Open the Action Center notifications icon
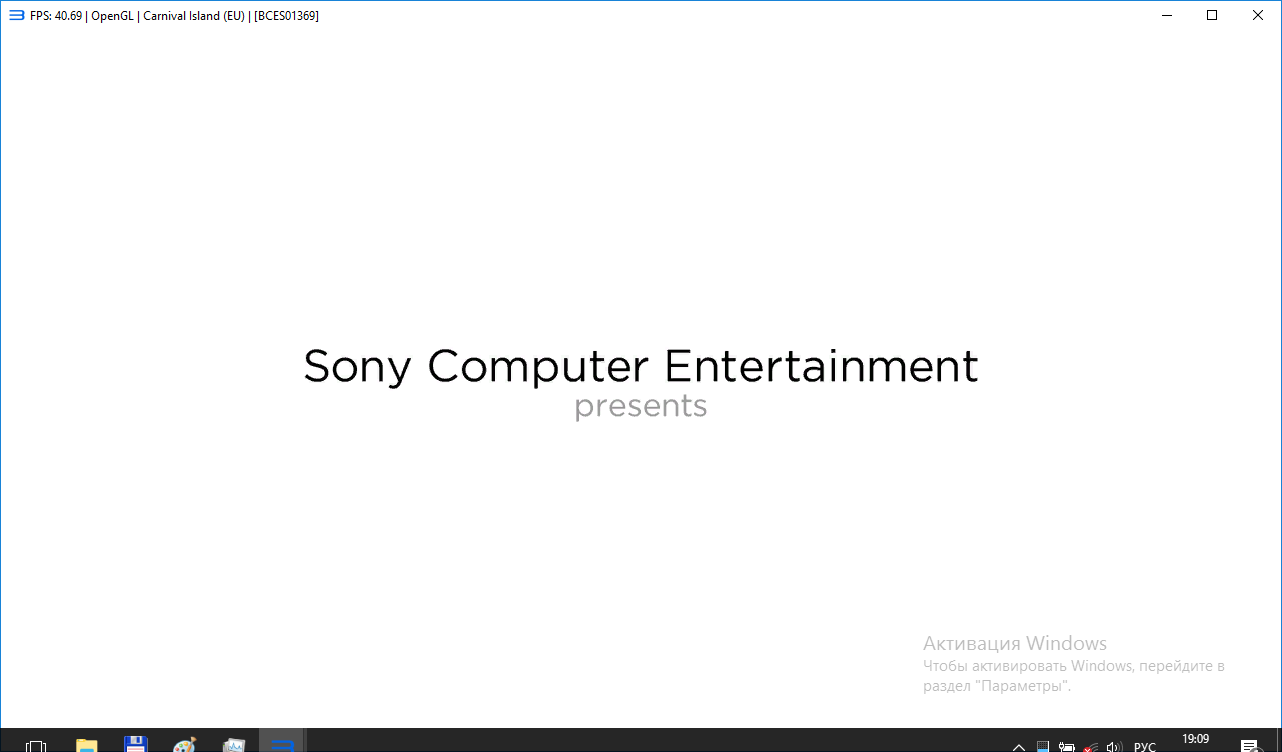This screenshot has height=752, width=1282. pos(1250,746)
